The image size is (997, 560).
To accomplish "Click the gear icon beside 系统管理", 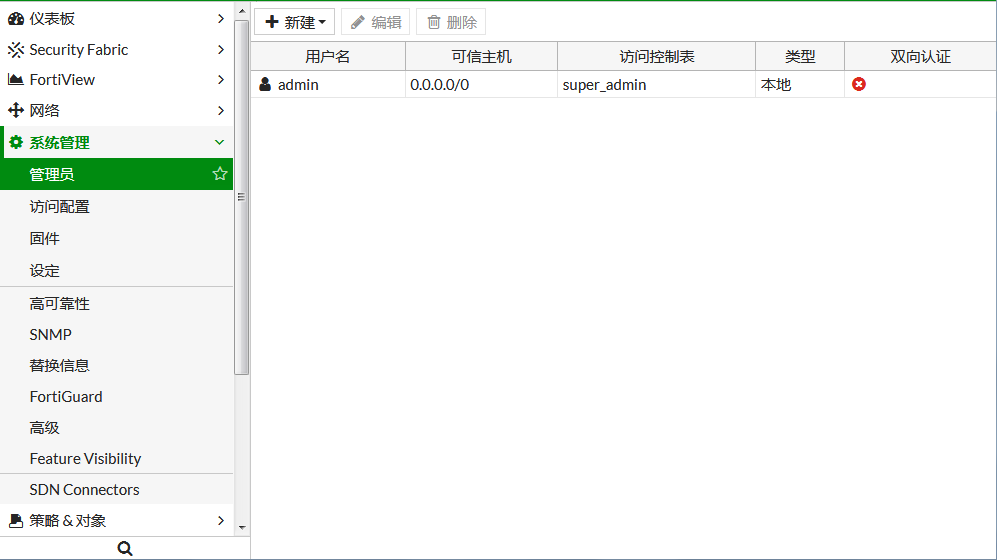I will coord(16,143).
